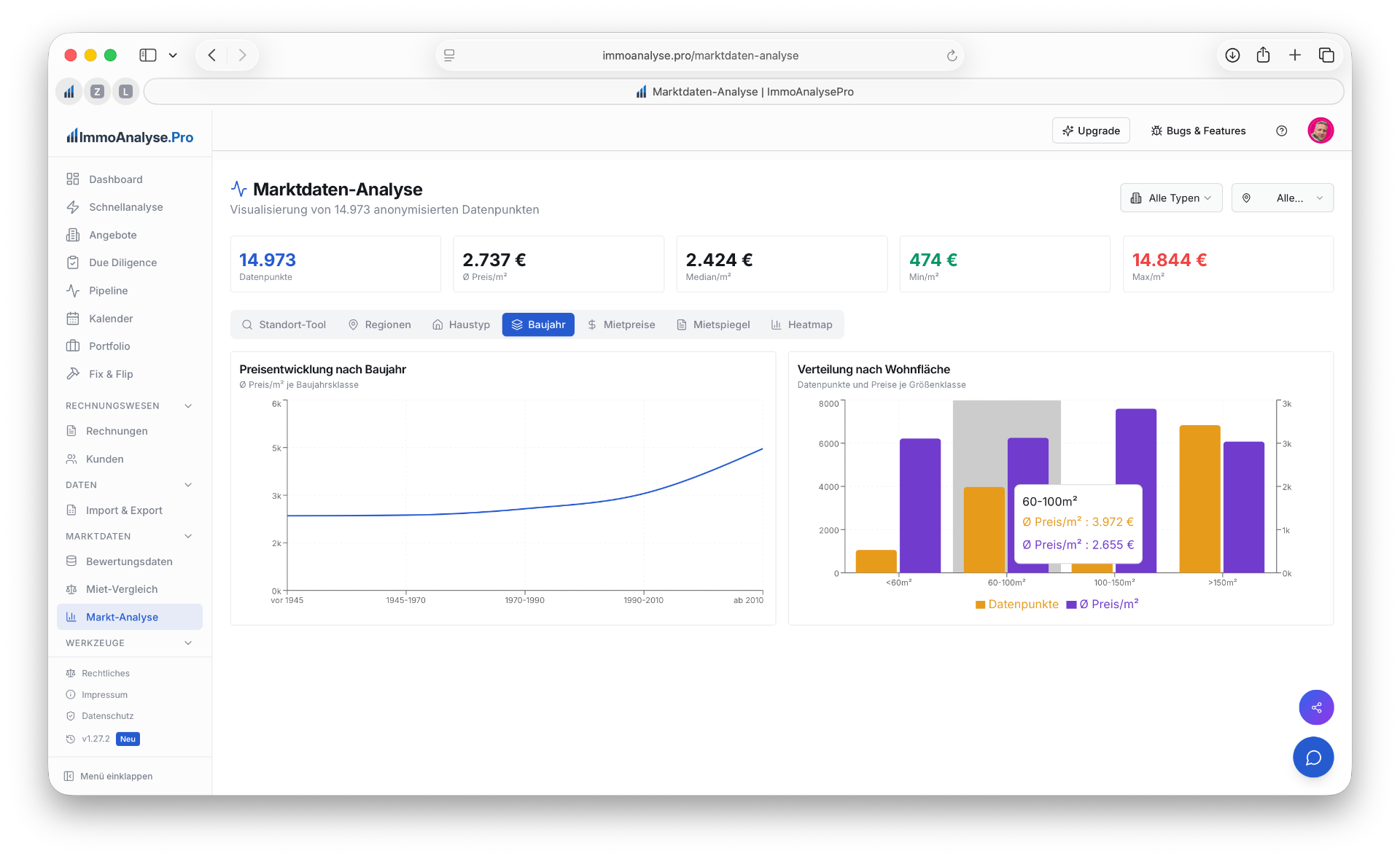The image size is (1400, 859).
Task: Open Safari downloads icon
Action: (x=1232, y=55)
